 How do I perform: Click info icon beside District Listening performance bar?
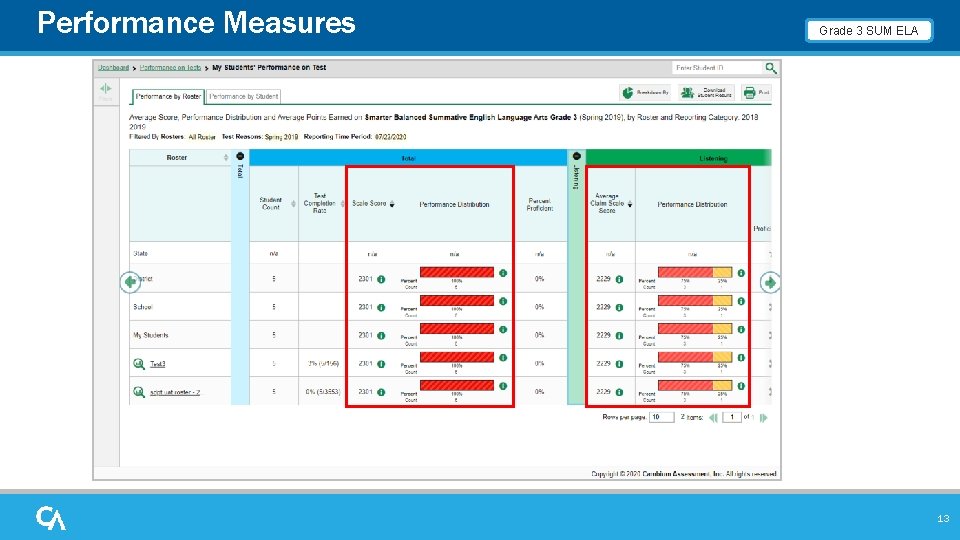tap(741, 273)
